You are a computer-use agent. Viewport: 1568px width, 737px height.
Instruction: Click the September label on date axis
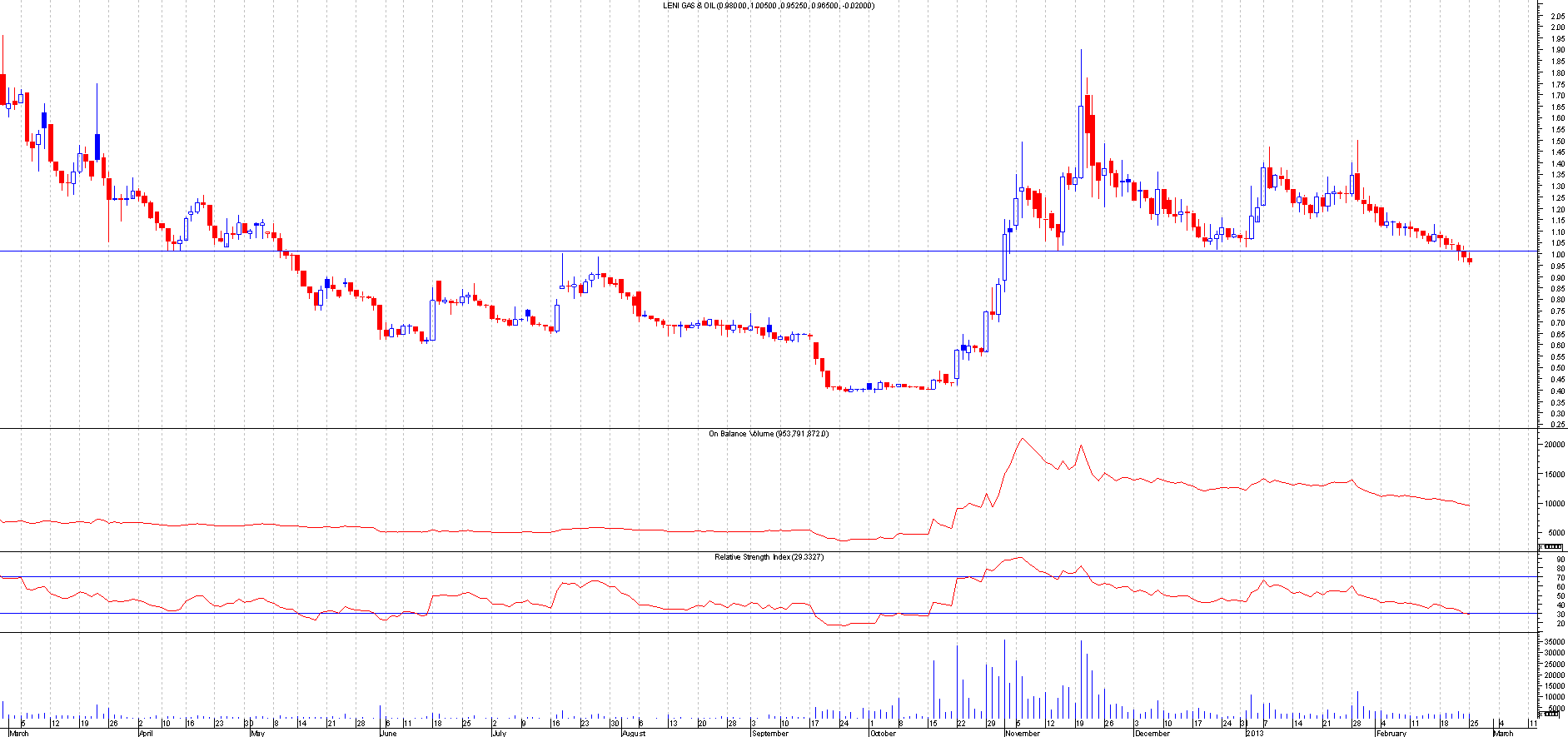769,733
